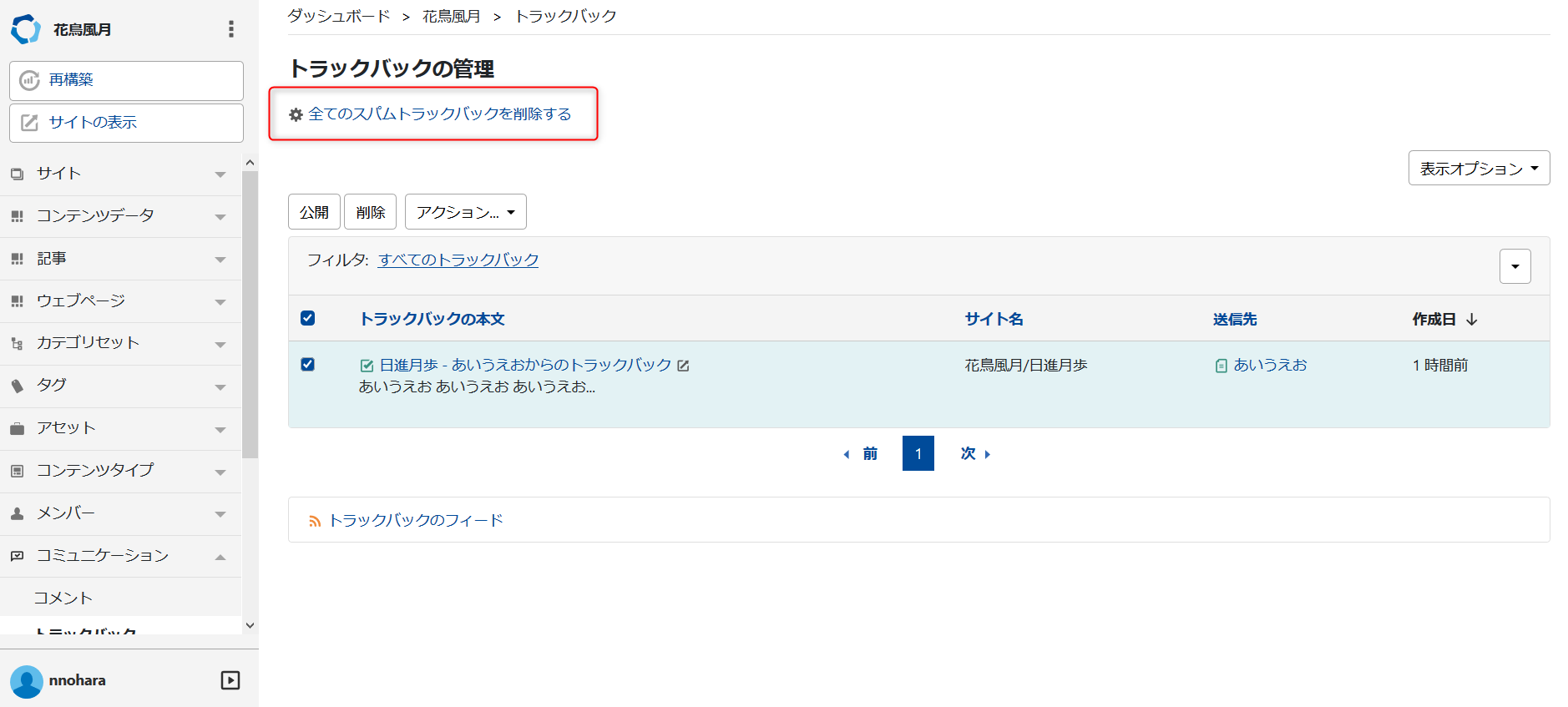
Task: Click the 削除 delete button
Action: pyautogui.click(x=370, y=212)
